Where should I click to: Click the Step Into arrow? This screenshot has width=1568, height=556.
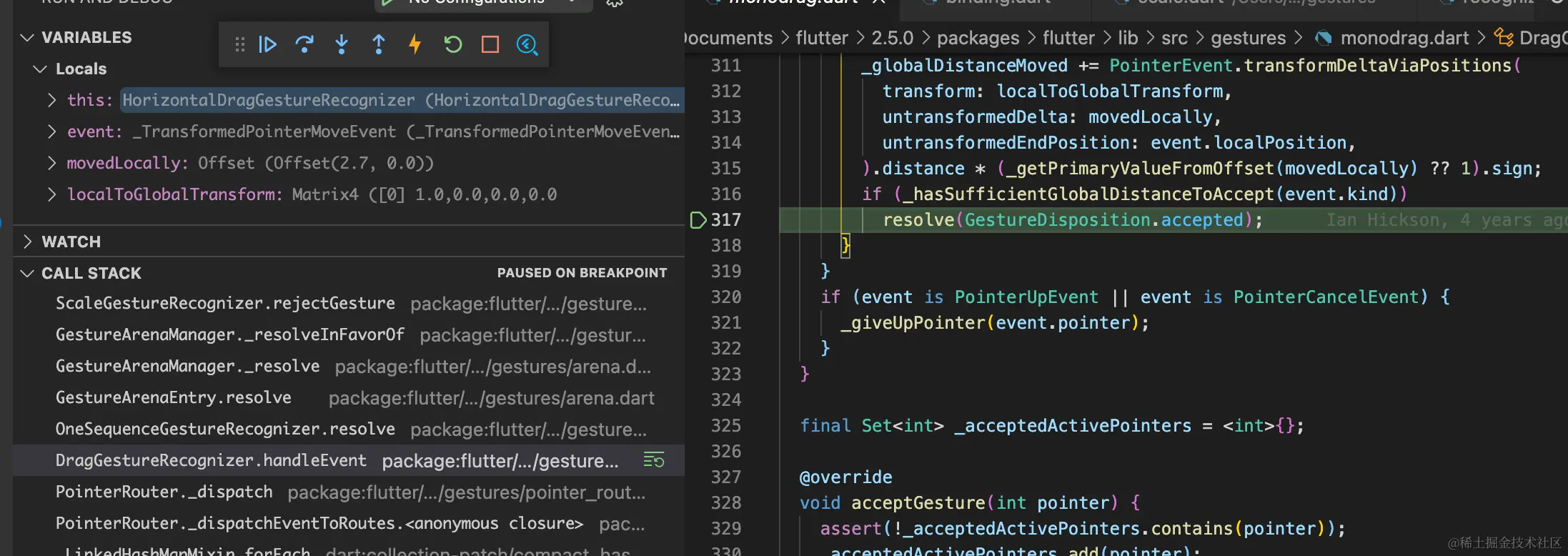(342, 45)
